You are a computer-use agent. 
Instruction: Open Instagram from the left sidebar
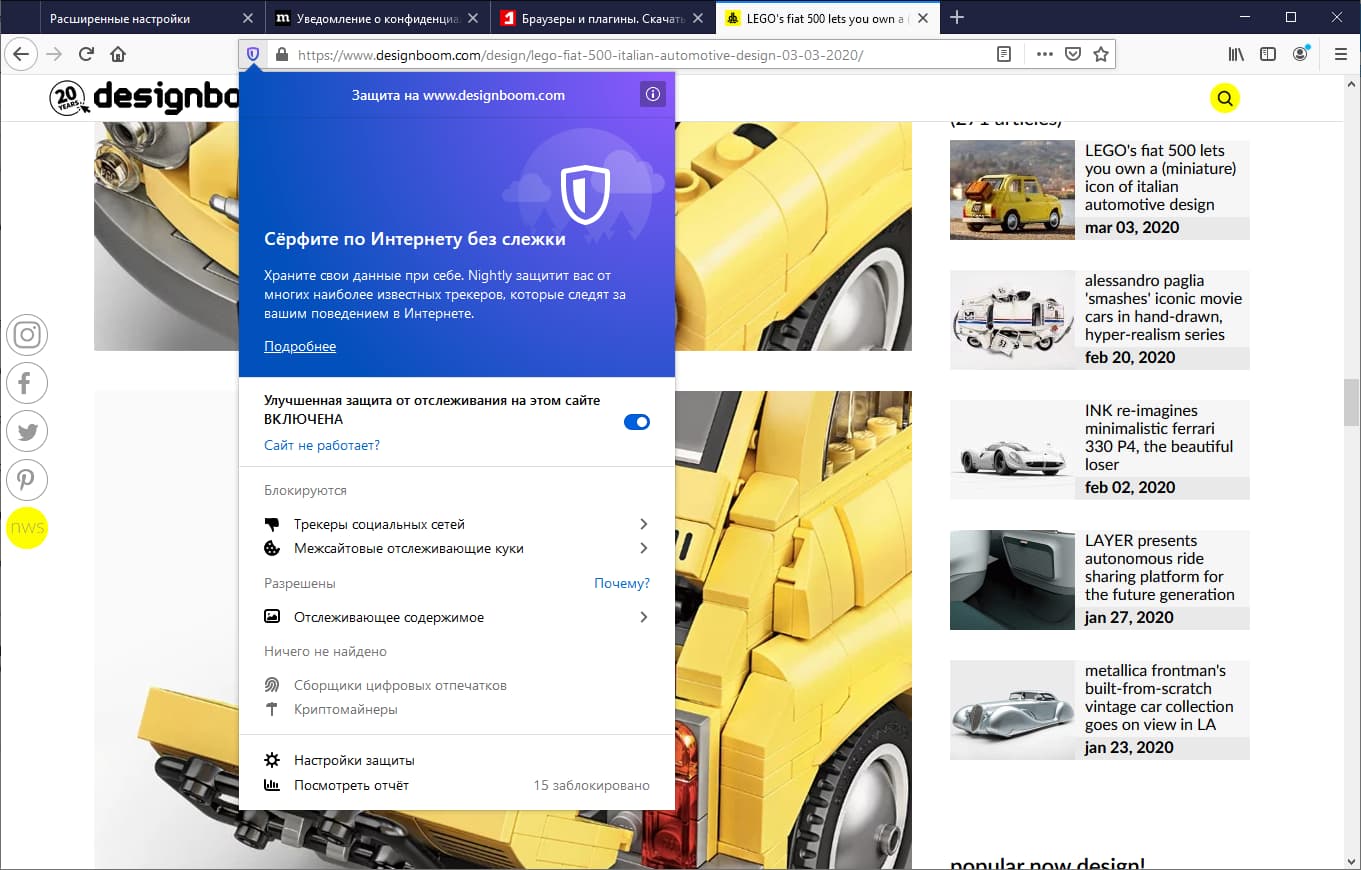27,335
